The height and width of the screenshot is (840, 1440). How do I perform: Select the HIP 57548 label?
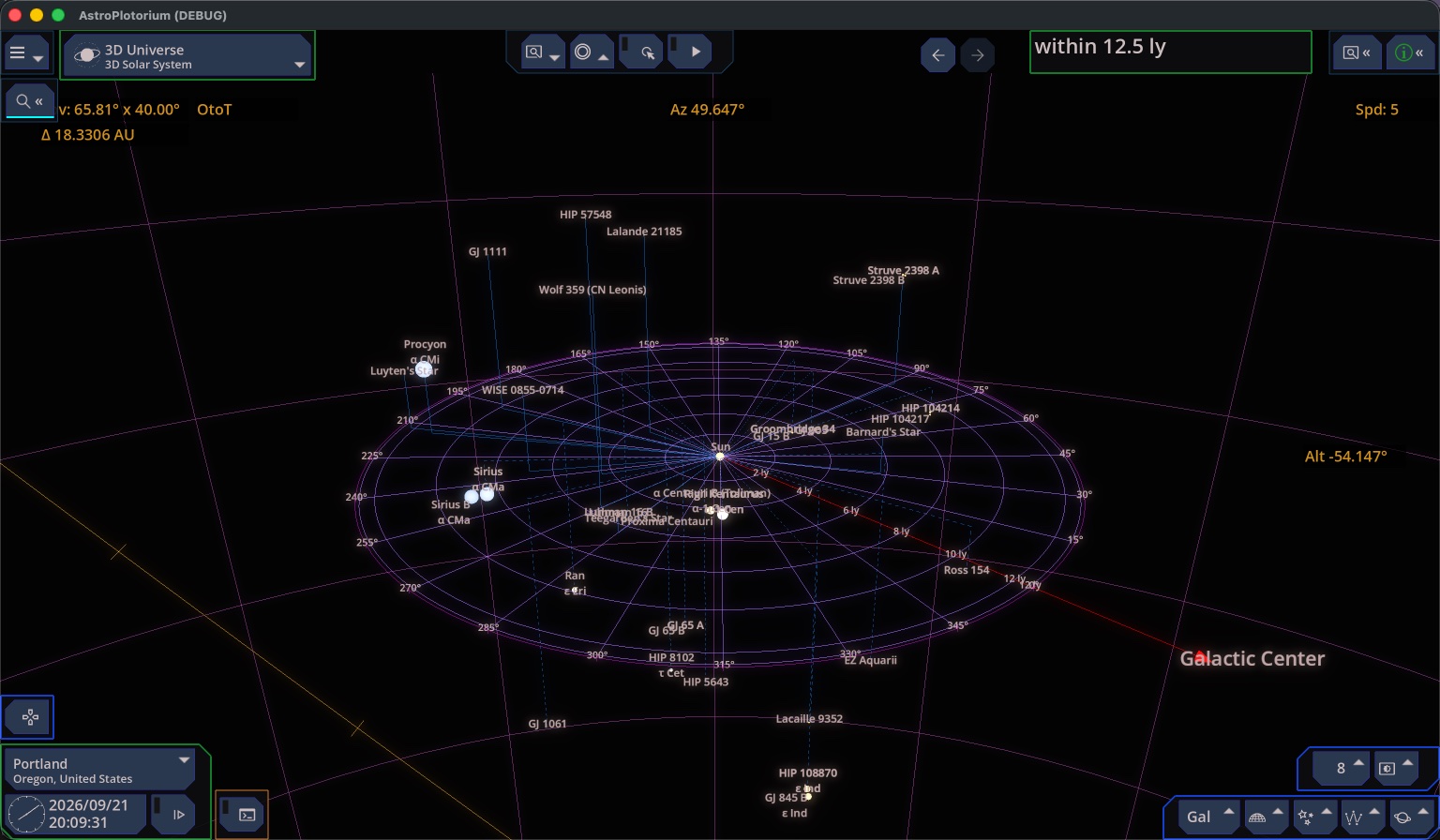pos(586,215)
